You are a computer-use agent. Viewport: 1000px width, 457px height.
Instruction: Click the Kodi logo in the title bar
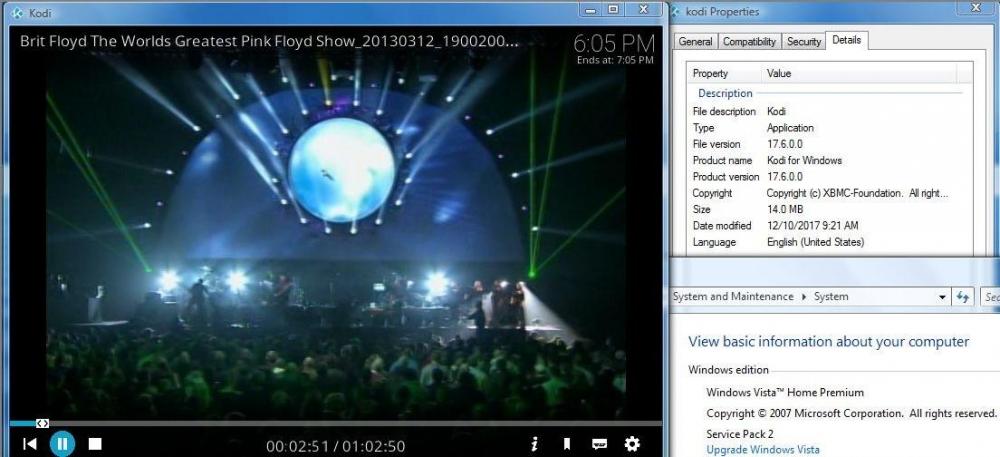tap(11, 13)
